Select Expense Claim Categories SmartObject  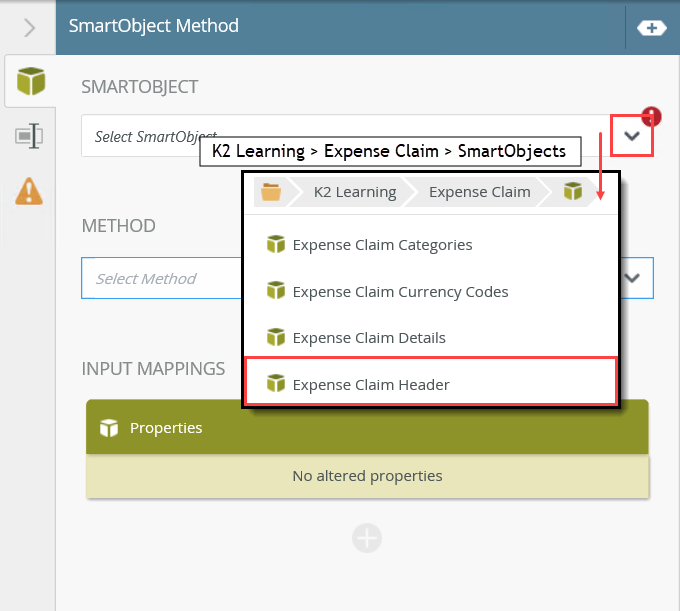click(x=382, y=244)
